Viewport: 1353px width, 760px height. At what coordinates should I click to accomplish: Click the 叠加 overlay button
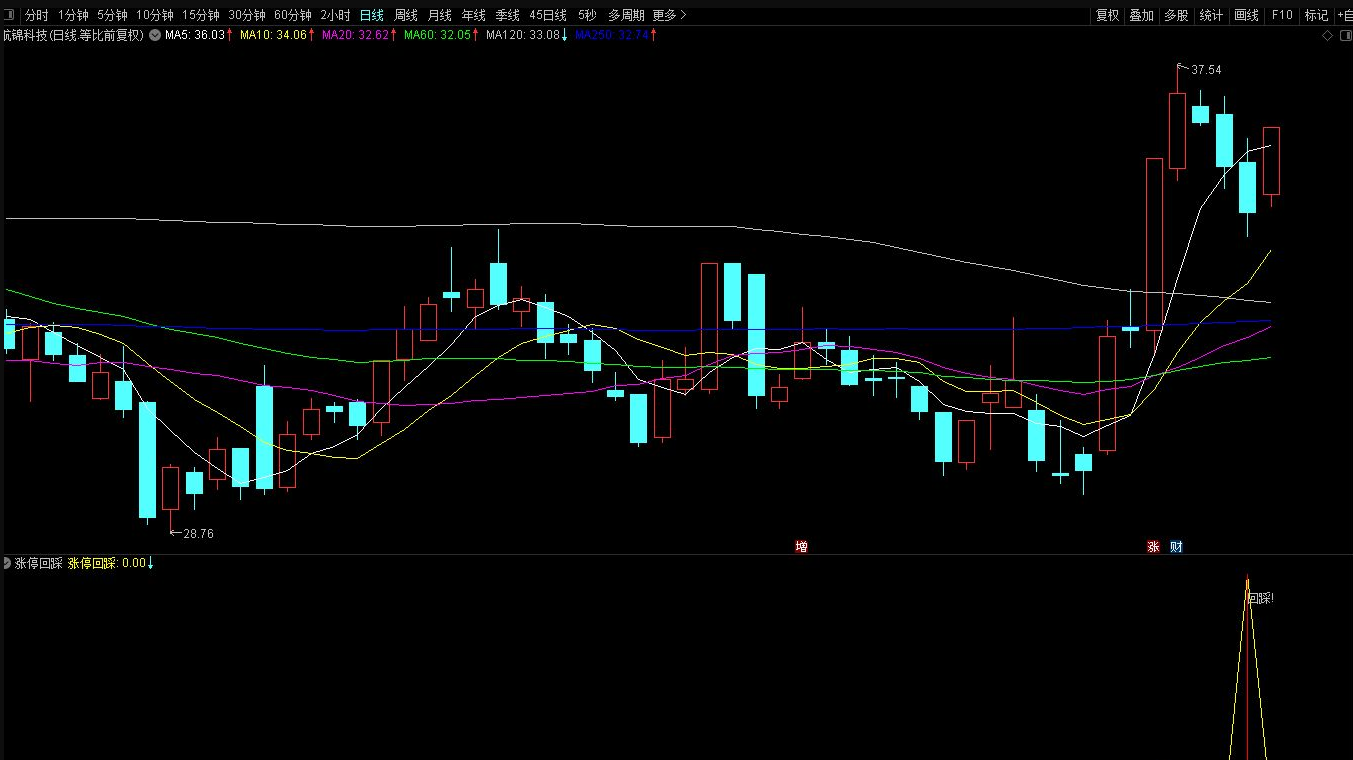click(x=1141, y=15)
